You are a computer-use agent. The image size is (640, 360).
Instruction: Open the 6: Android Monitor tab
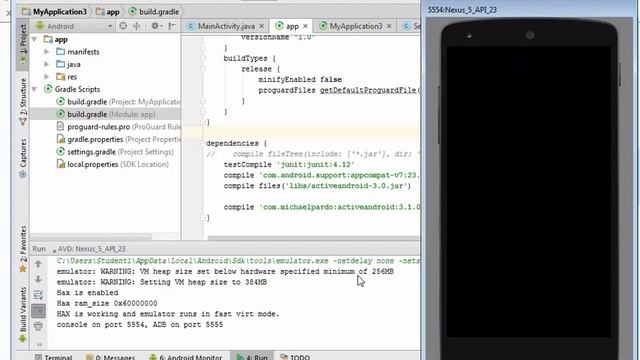tap(186, 357)
